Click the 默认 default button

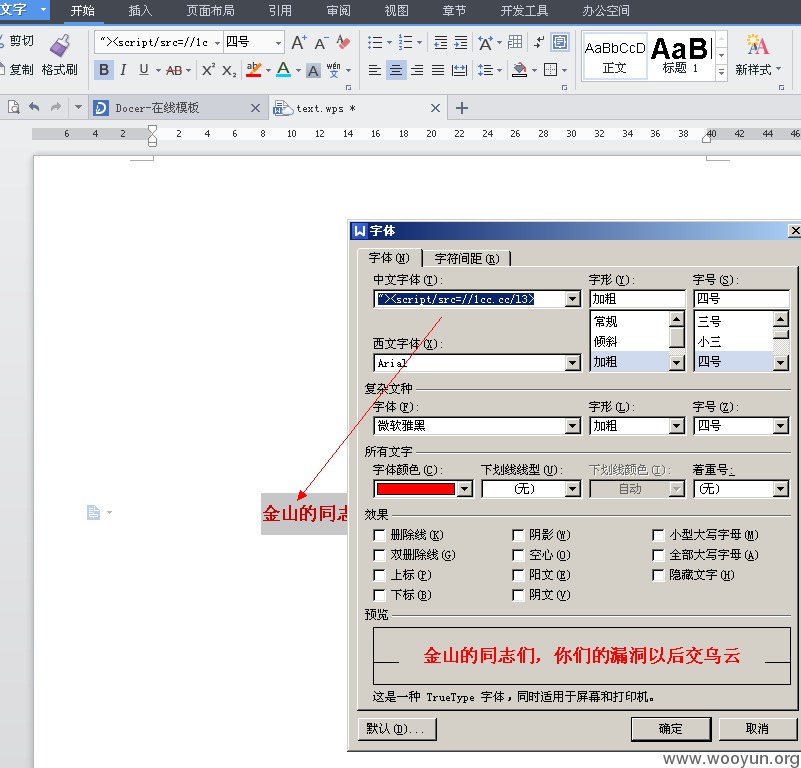(397, 729)
